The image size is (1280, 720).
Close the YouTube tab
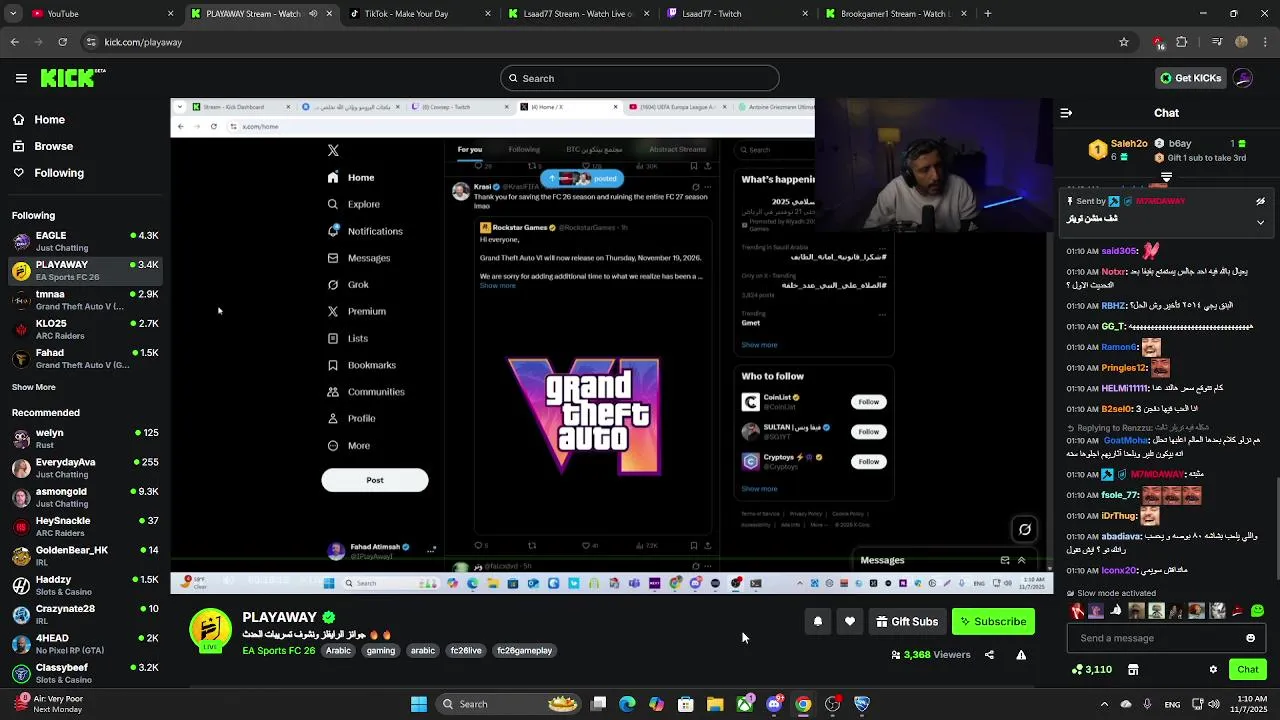point(170,14)
